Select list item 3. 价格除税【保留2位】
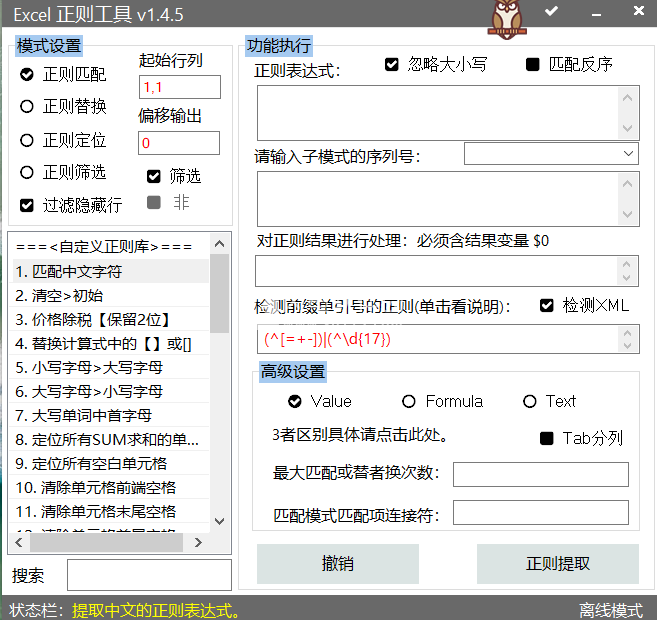The width and height of the screenshot is (657, 620). 109,320
